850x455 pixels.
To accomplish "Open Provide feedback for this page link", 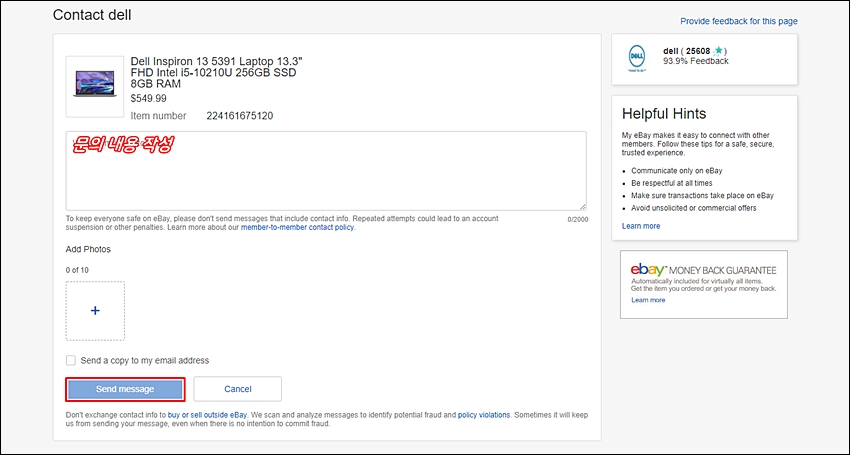I will click(739, 21).
